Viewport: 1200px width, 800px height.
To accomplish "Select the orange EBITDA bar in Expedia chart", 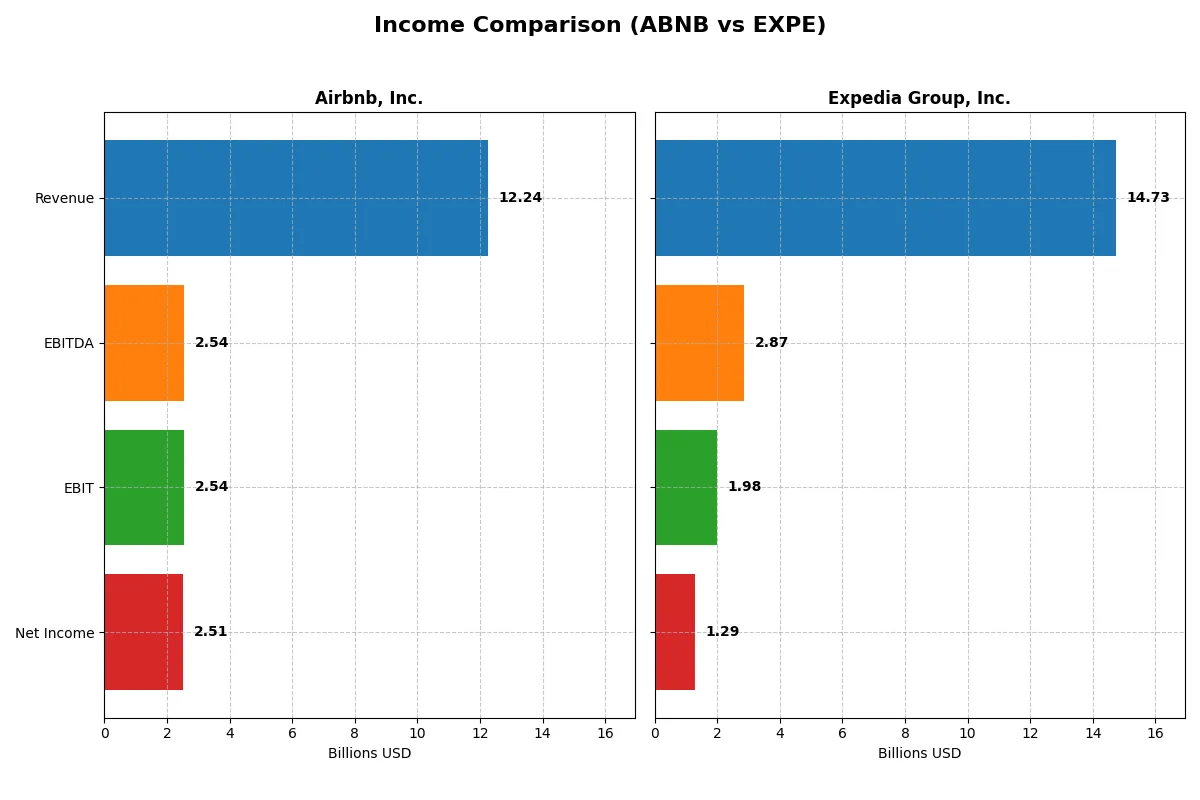I will point(698,342).
